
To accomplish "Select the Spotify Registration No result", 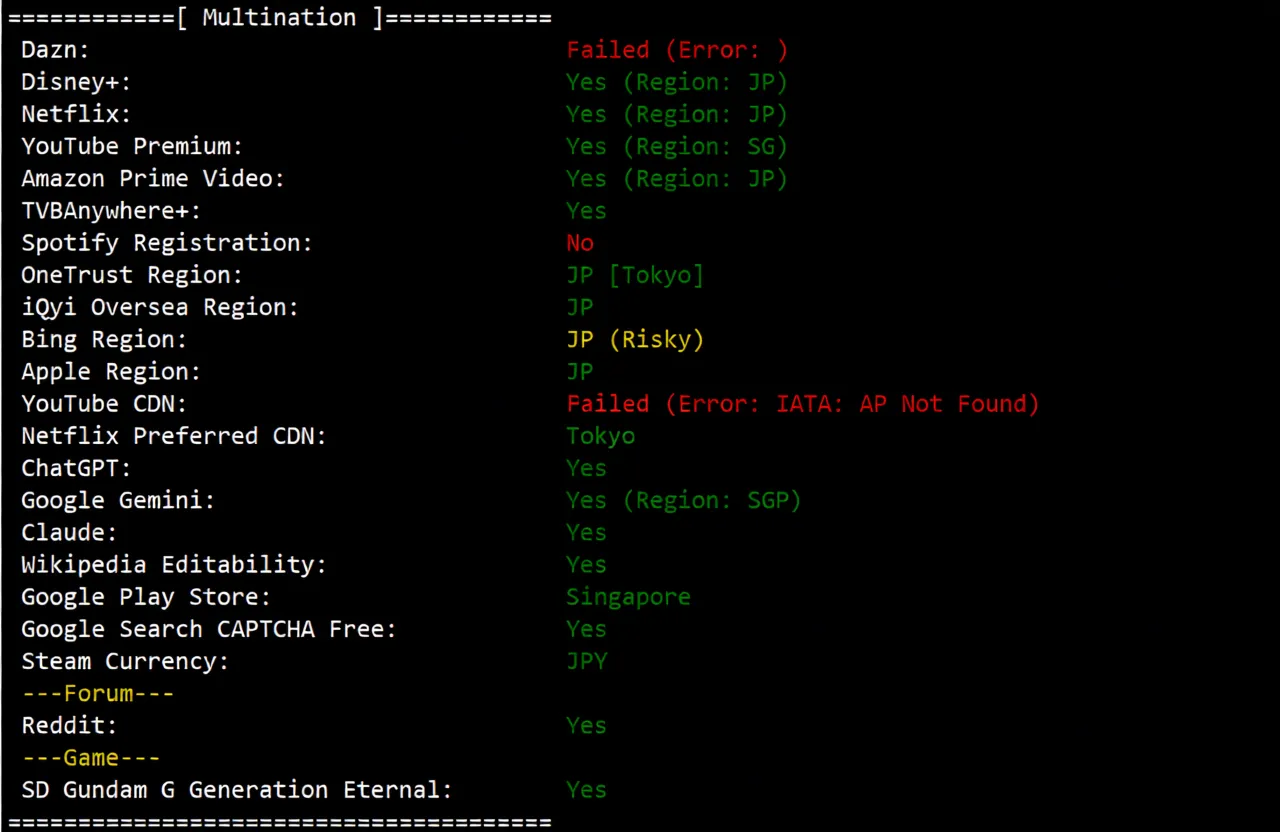I will [580, 242].
